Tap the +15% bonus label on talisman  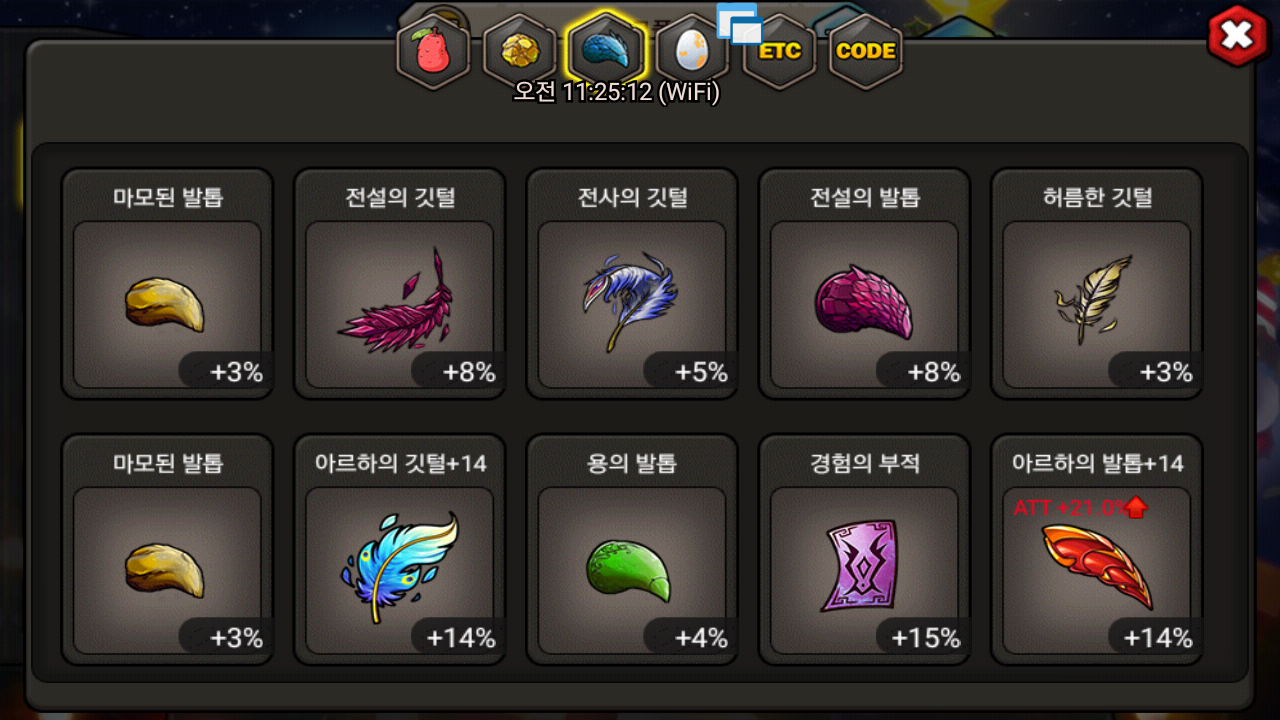[x=925, y=638]
